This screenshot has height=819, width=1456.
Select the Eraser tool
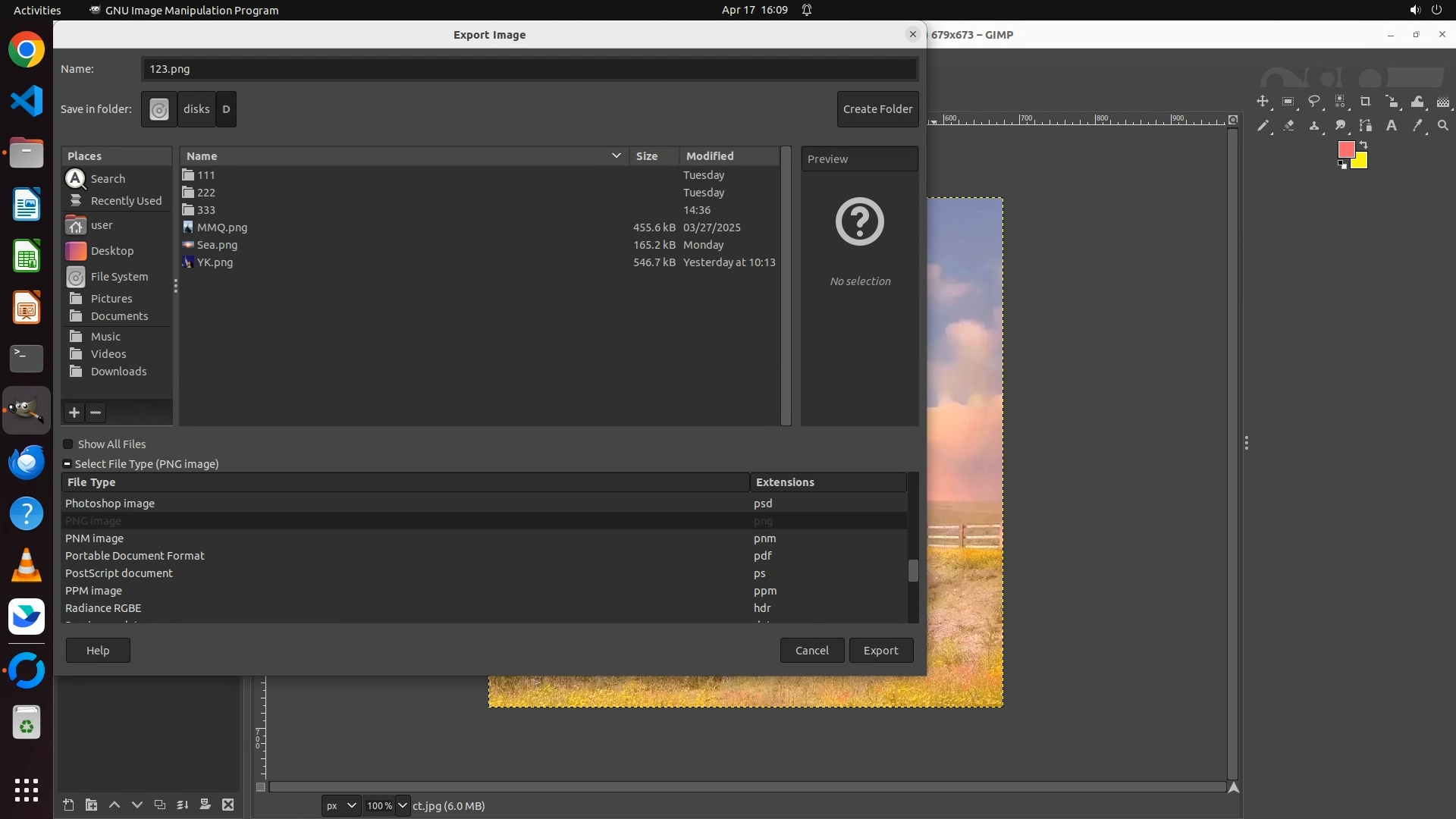pos(1288,126)
